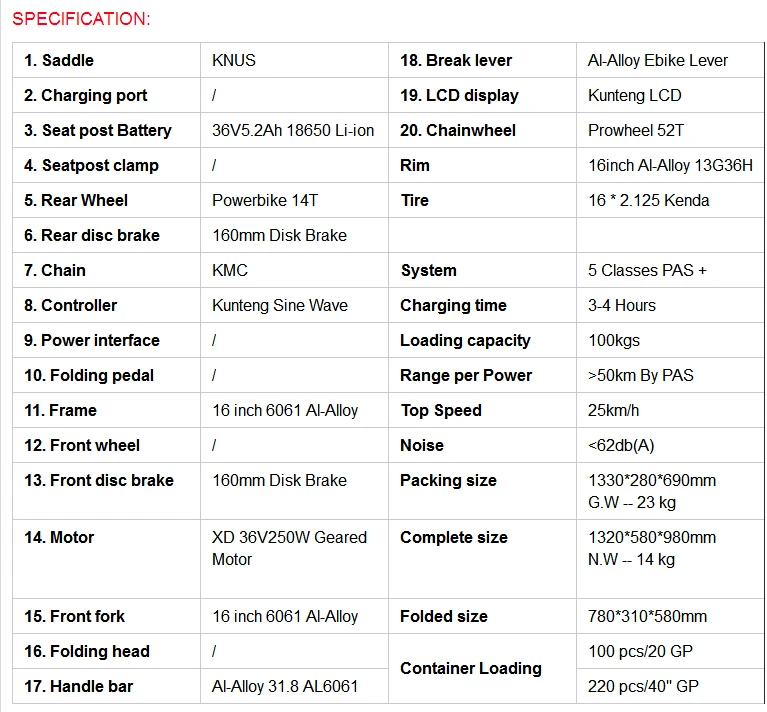
Task: Select the '18. Break lever' label
Action: click(x=456, y=60)
